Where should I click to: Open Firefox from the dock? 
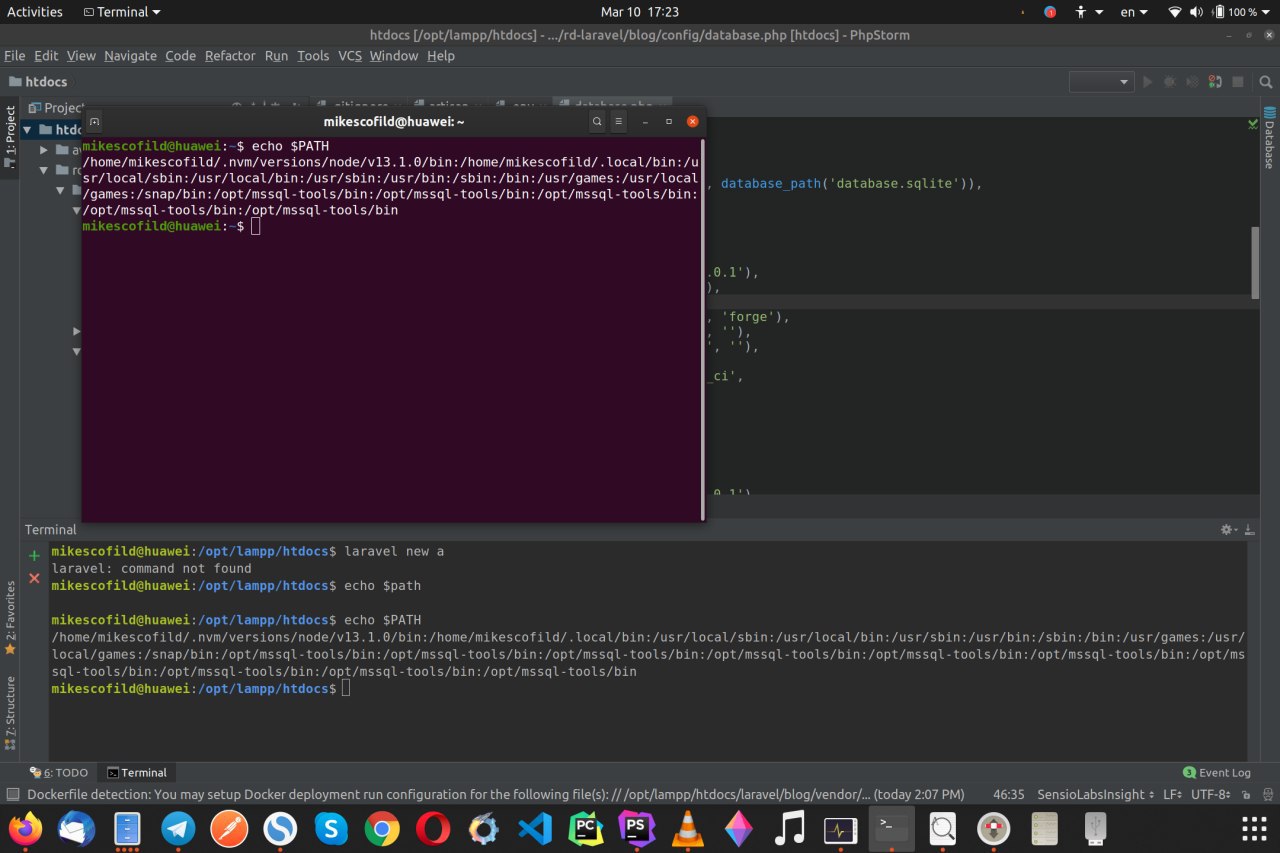tap(25, 828)
